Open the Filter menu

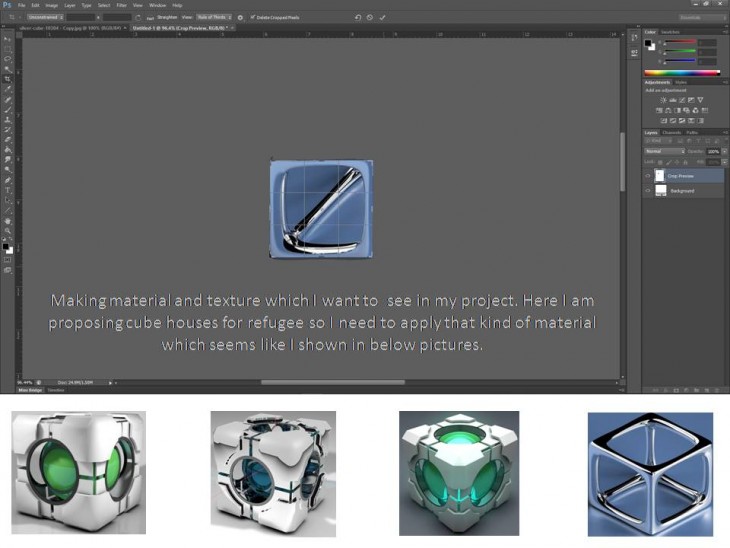coord(121,5)
